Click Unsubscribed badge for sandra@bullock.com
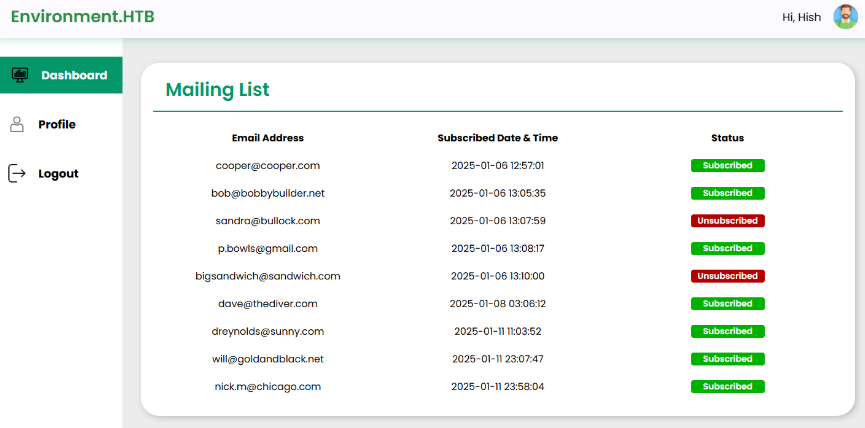 (x=727, y=220)
